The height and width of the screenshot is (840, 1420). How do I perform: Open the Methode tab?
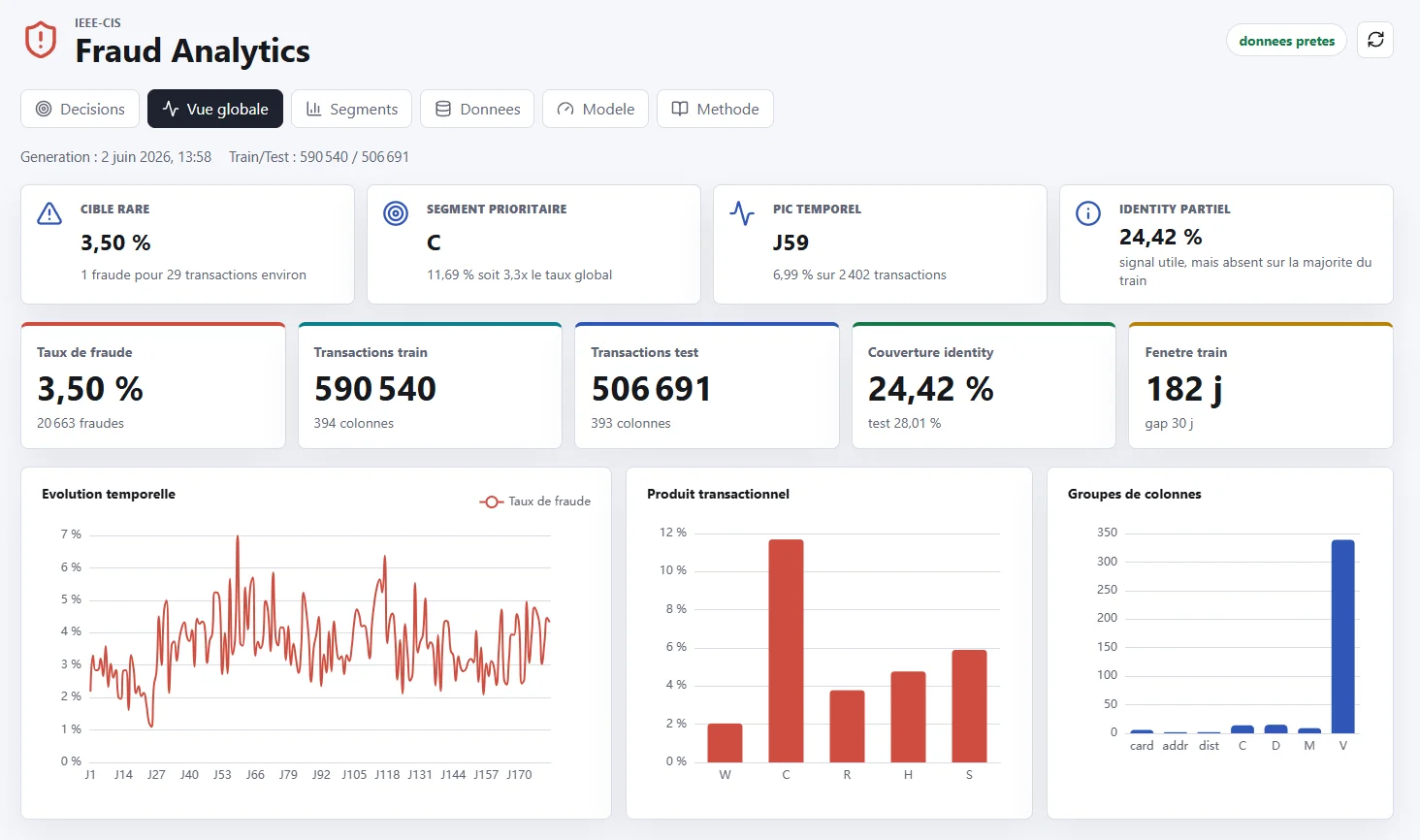click(x=715, y=109)
